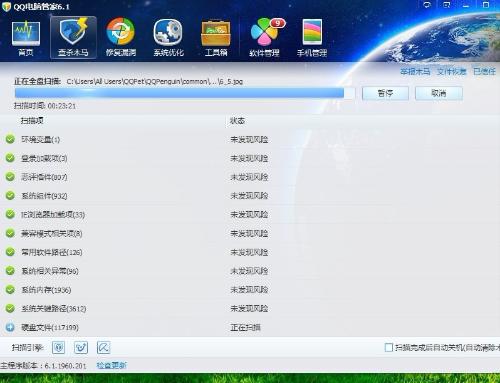The height and width of the screenshot is (383, 500).
Task: Click the 正在扫描 status text
Action: click(x=245, y=327)
